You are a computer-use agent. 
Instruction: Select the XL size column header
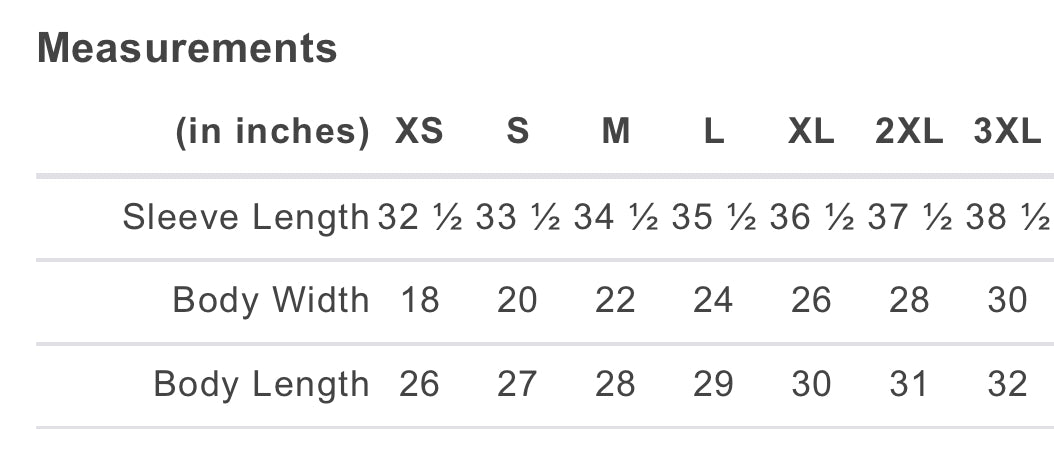(x=811, y=131)
